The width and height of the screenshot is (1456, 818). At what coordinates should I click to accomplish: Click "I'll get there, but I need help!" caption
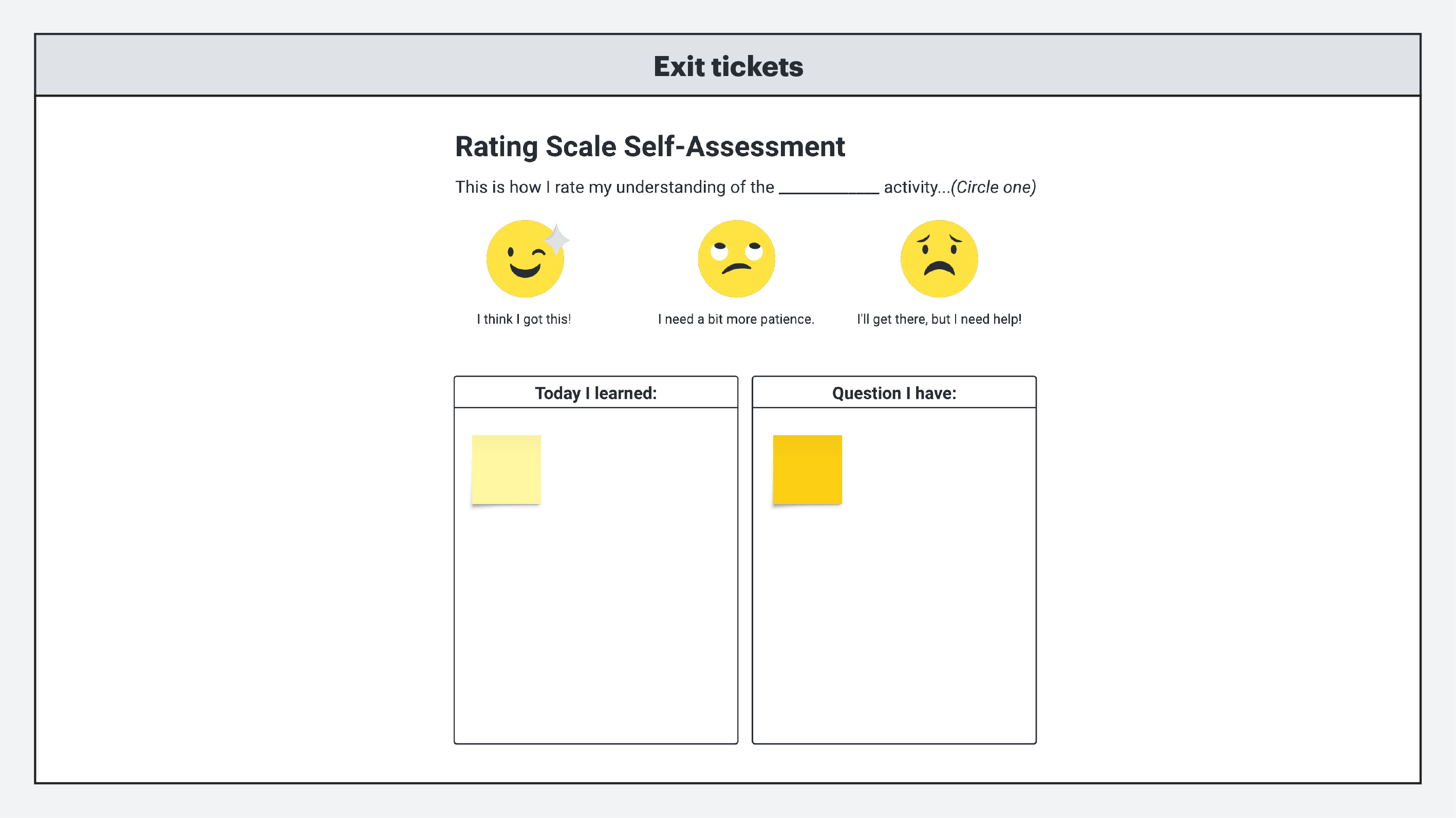939,320
